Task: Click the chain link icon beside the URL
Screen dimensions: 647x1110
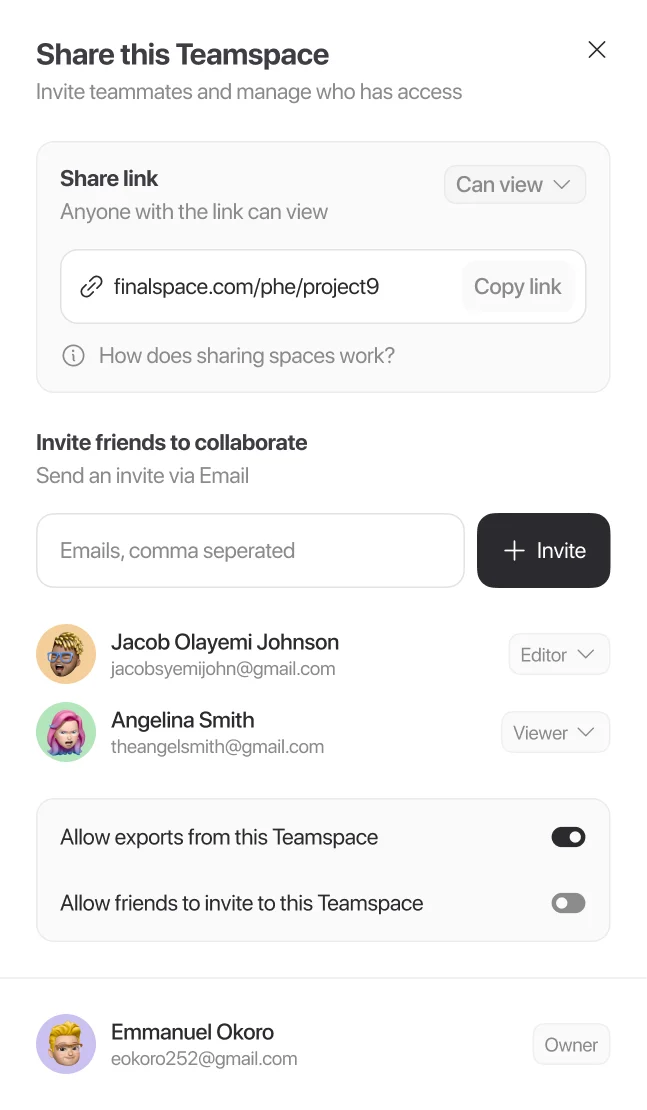Action: tap(91, 287)
